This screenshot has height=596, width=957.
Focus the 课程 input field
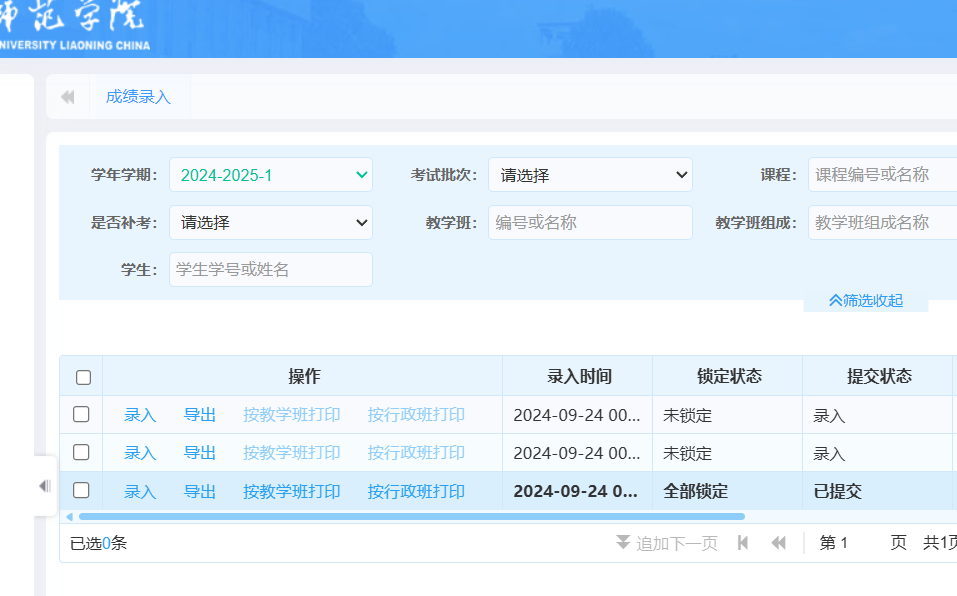click(x=883, y=175)
